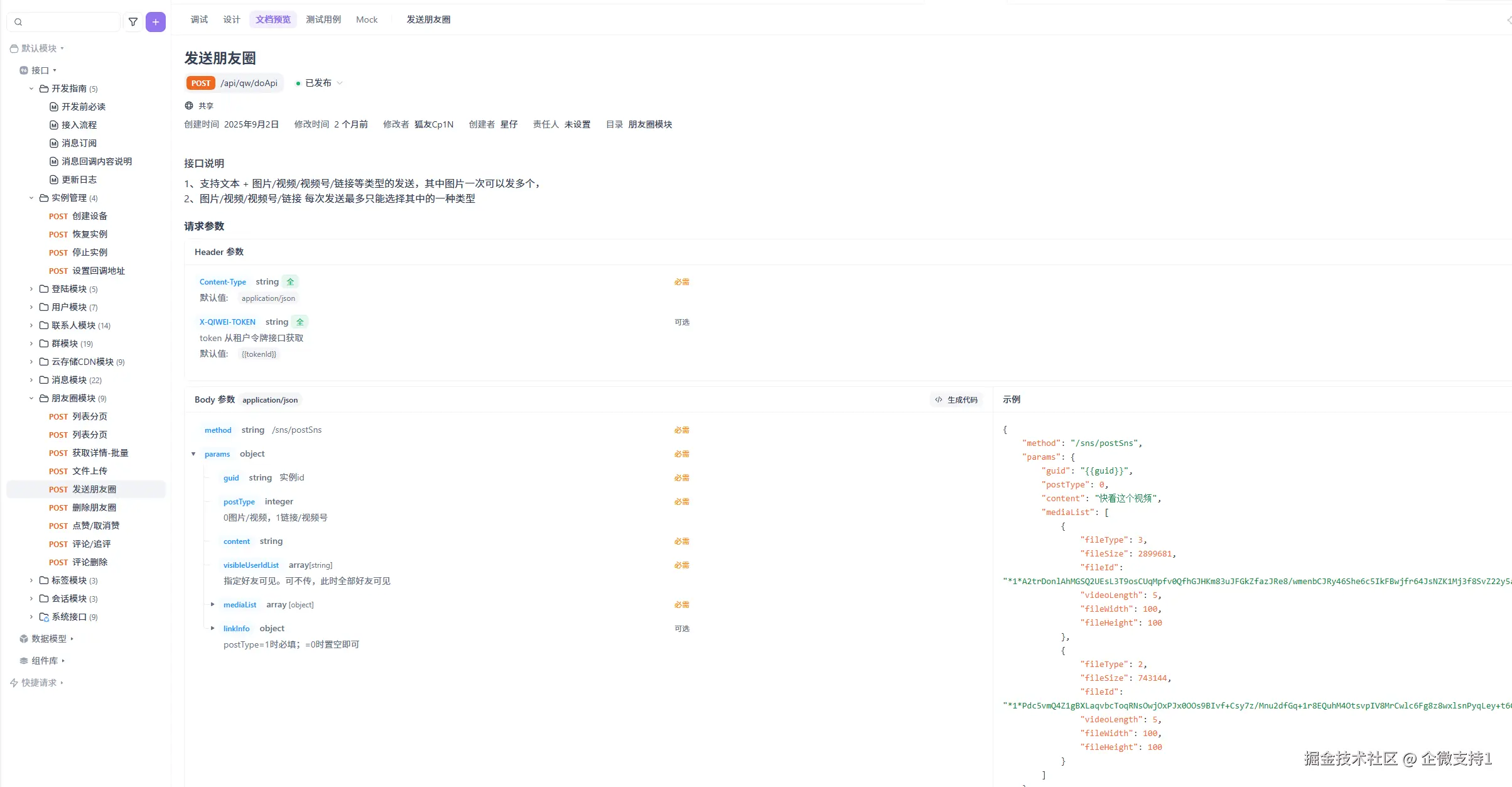This screenshot has height=787, width=1512.
Task: Click the search magnifier icon
Action: 18,22
